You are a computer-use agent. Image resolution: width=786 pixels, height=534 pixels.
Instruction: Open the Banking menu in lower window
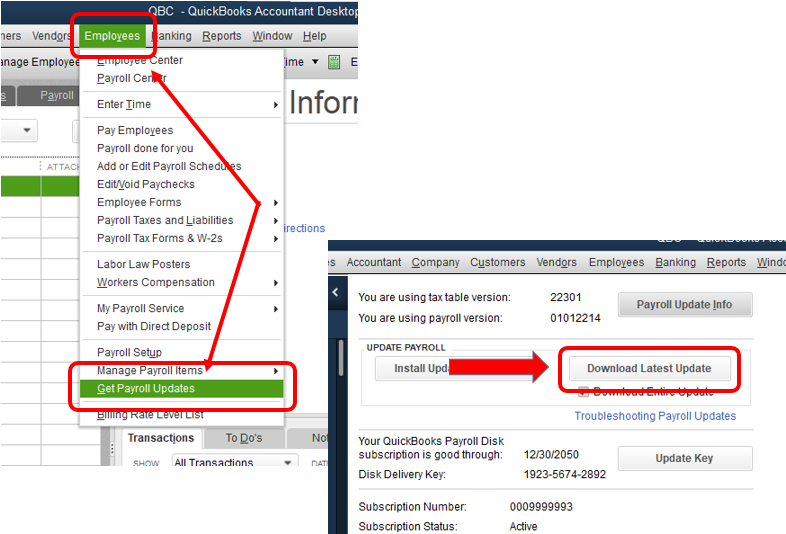point(675,262)
